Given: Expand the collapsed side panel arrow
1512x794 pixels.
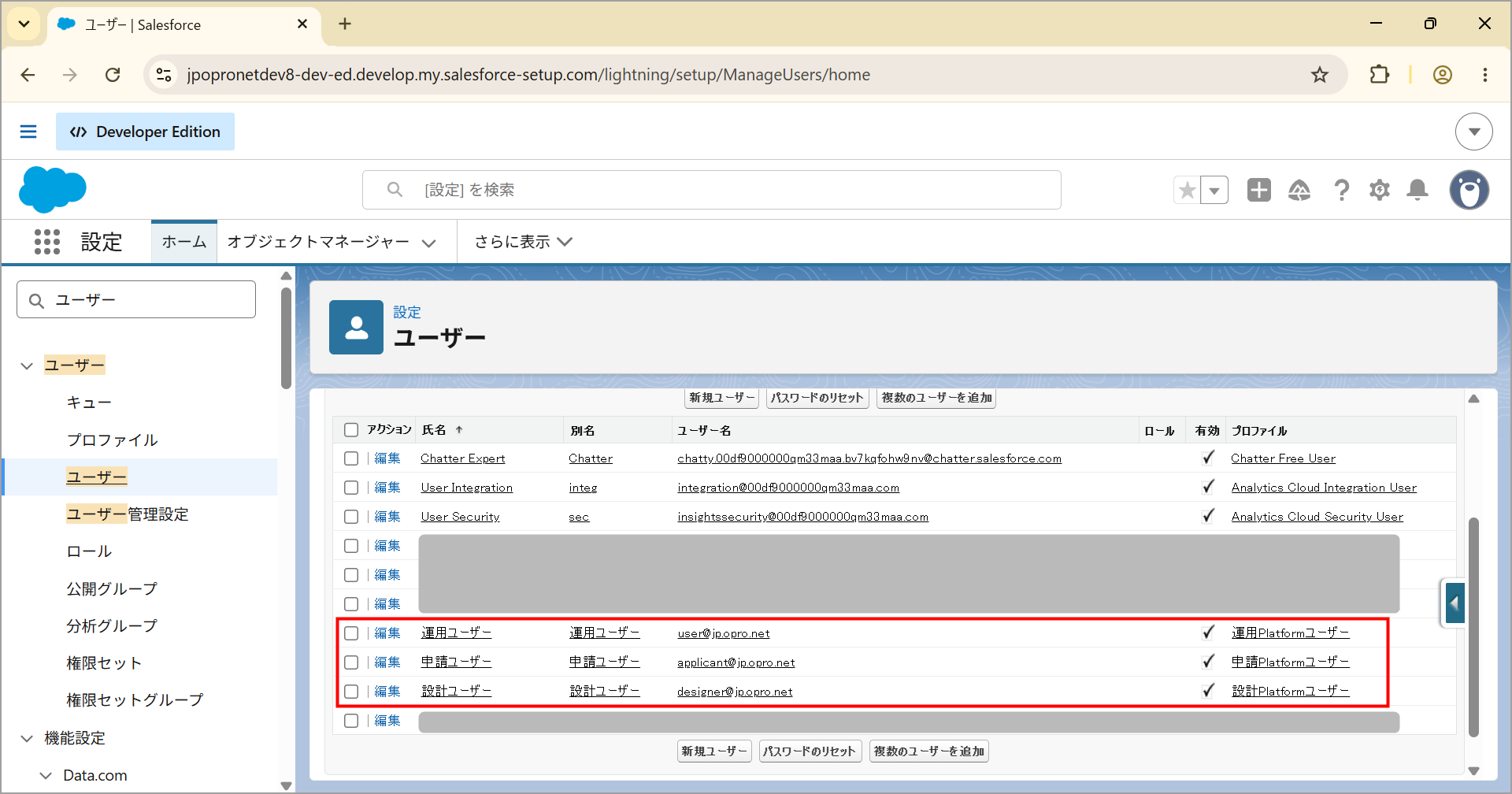Looking at the screenshot, I should click(x=1454, y=604).
